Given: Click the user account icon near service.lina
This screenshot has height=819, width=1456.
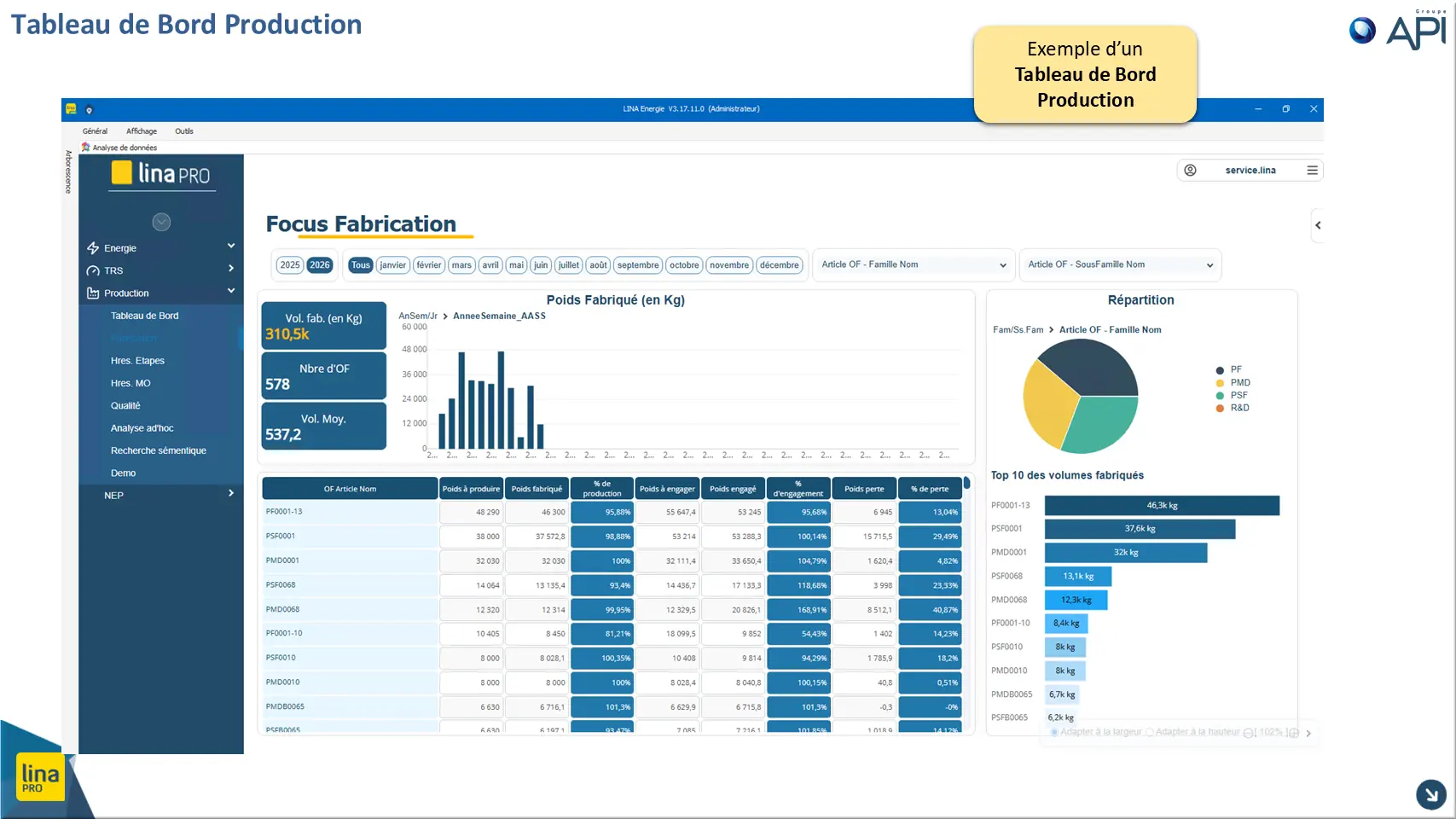Looking at the screenshot, I should [1190, 170].
